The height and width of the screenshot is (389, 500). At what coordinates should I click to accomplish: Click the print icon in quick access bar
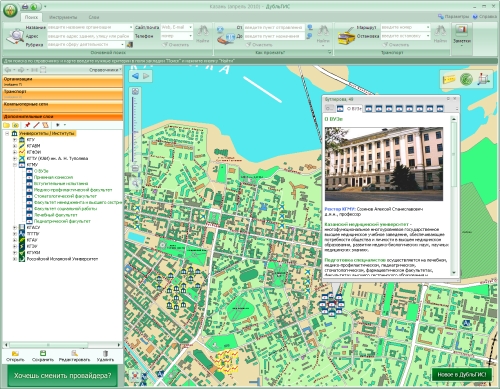[25, 6]
